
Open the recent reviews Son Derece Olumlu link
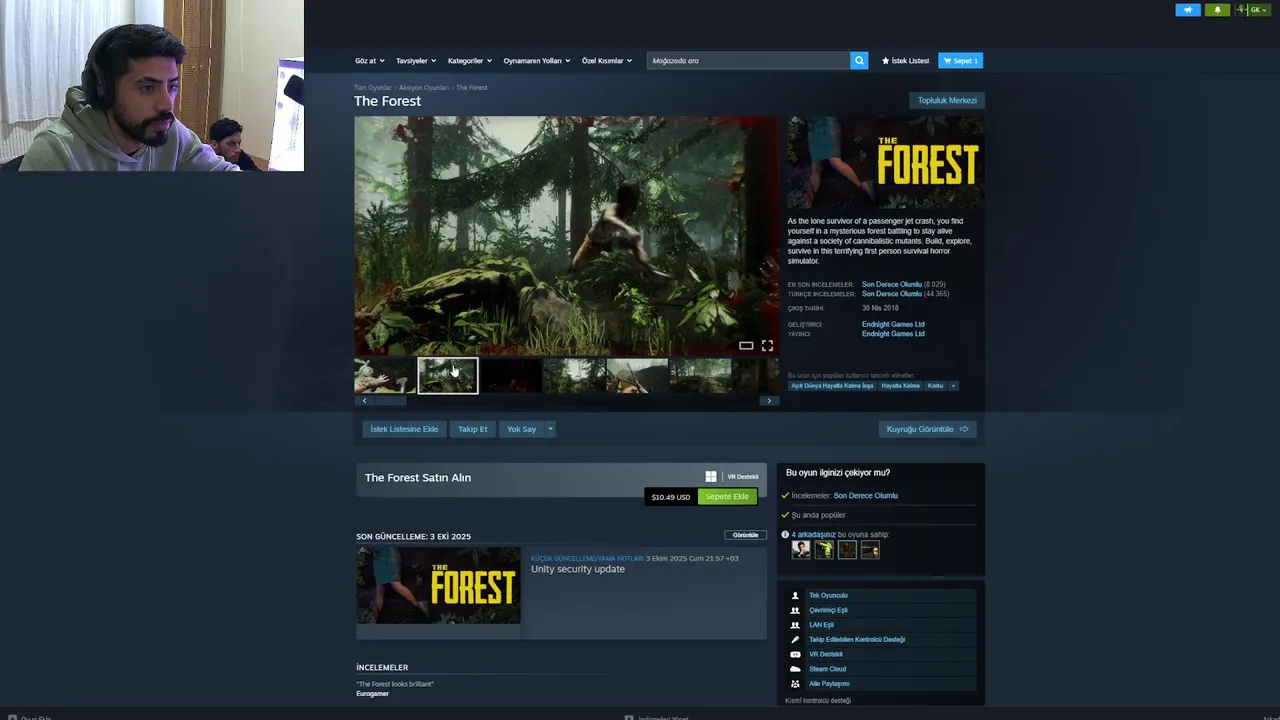(892, 285)
